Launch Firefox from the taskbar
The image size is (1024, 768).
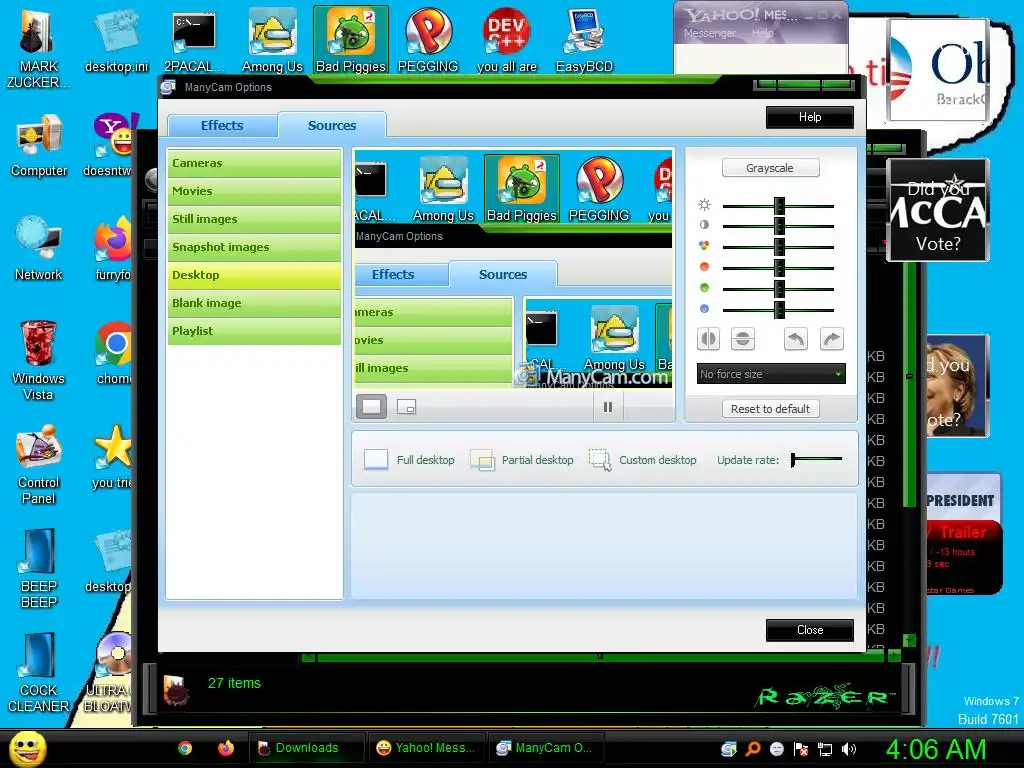point(226,748)
